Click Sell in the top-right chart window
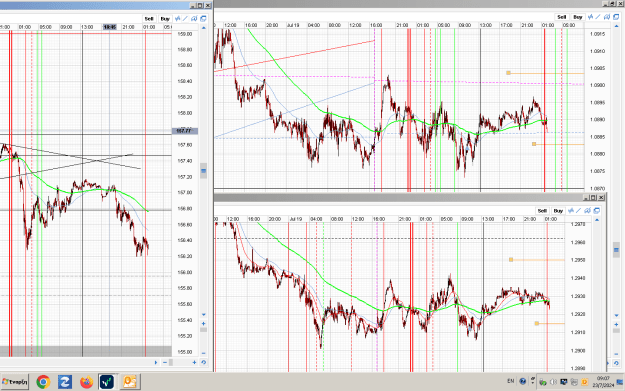 [562, 17]
